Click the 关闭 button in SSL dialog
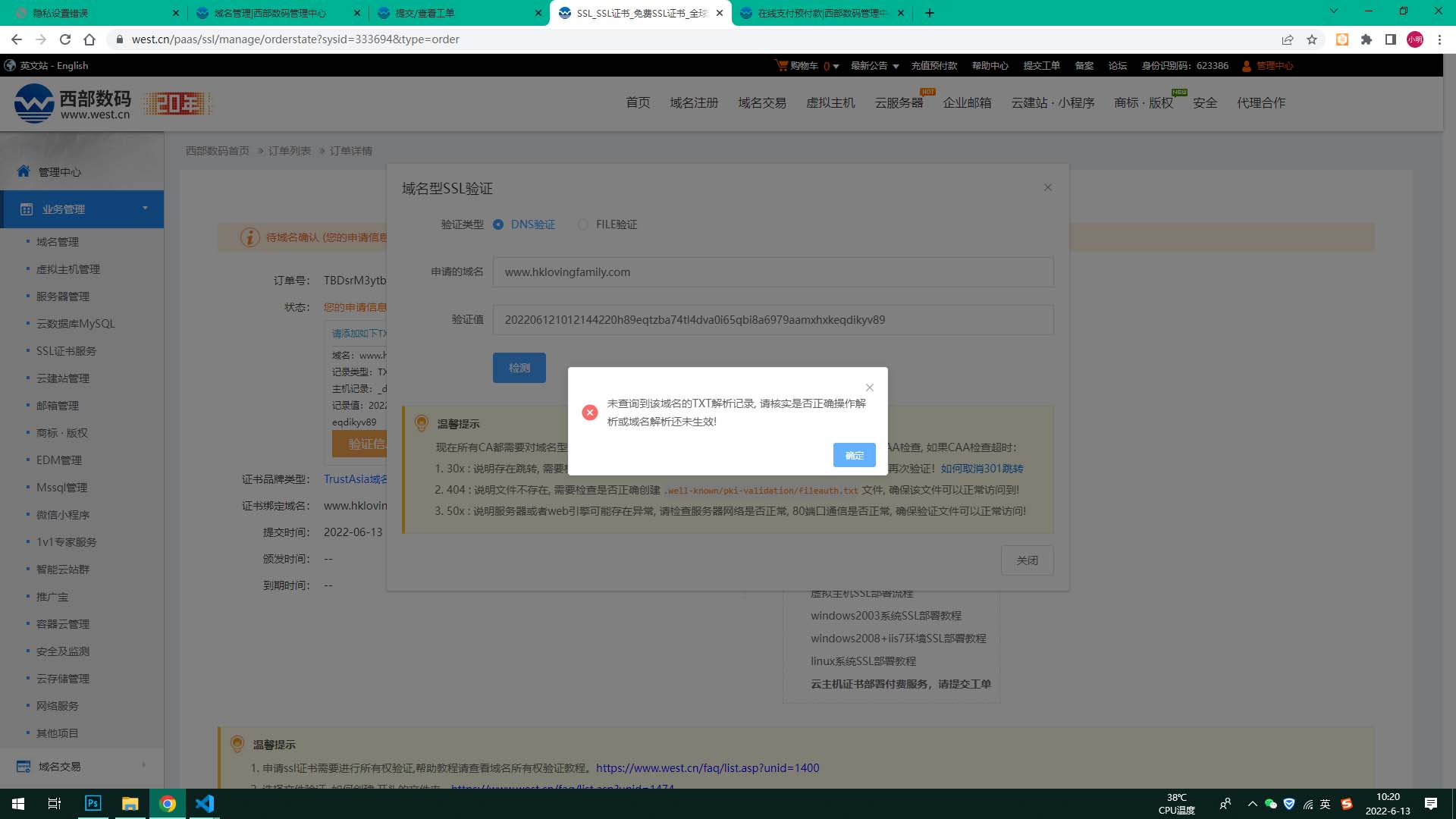This screenshot has width=1456, height=819. click(1027, 560)
